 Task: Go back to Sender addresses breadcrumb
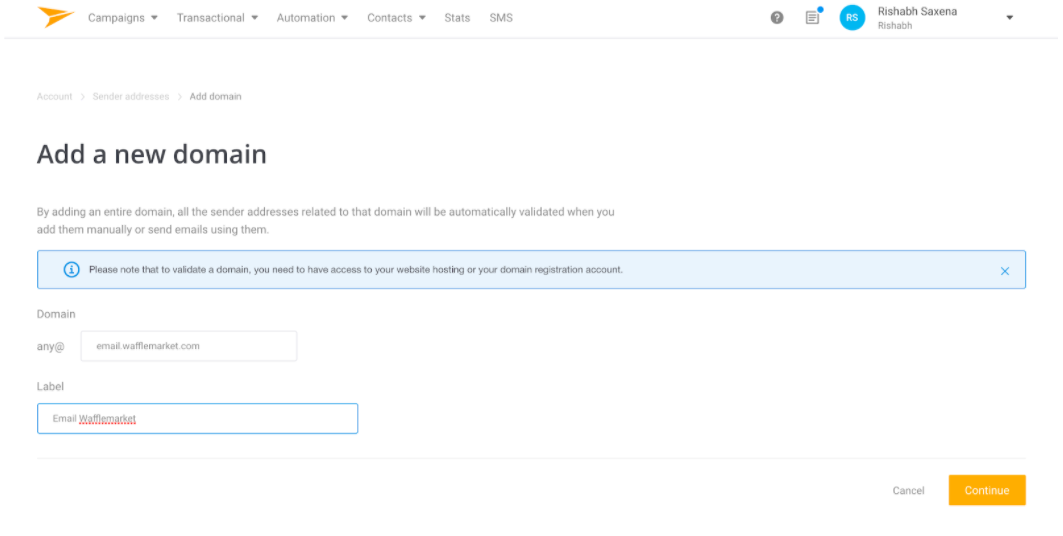(130, 97)
